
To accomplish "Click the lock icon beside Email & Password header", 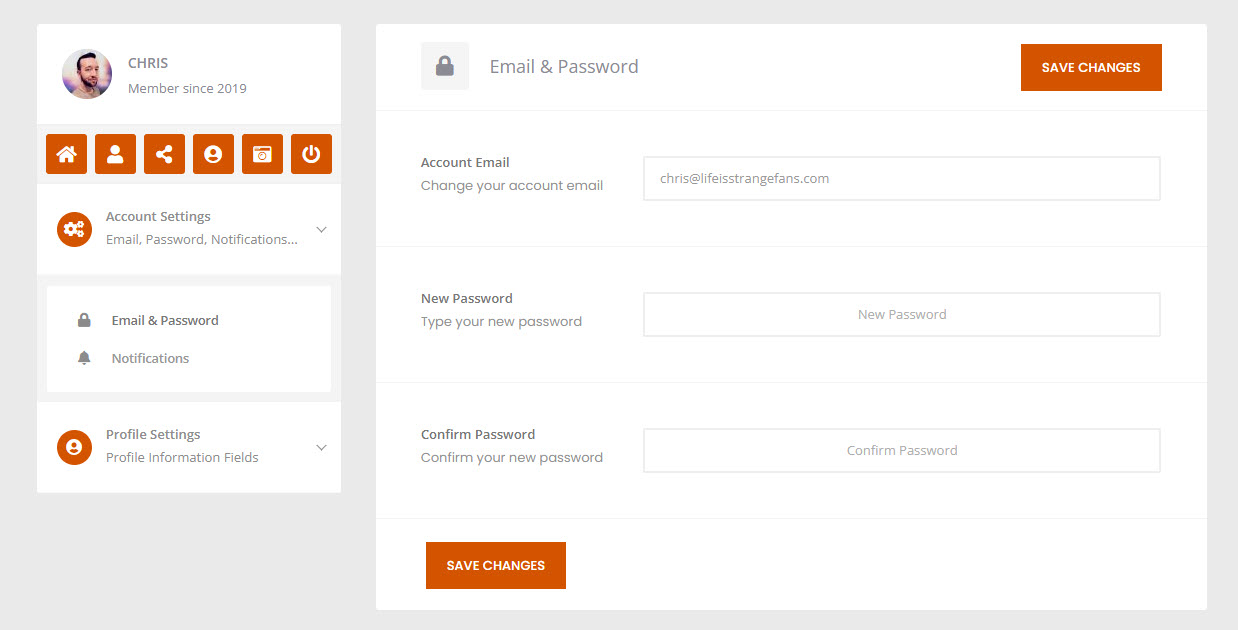I will click(445, 66).
